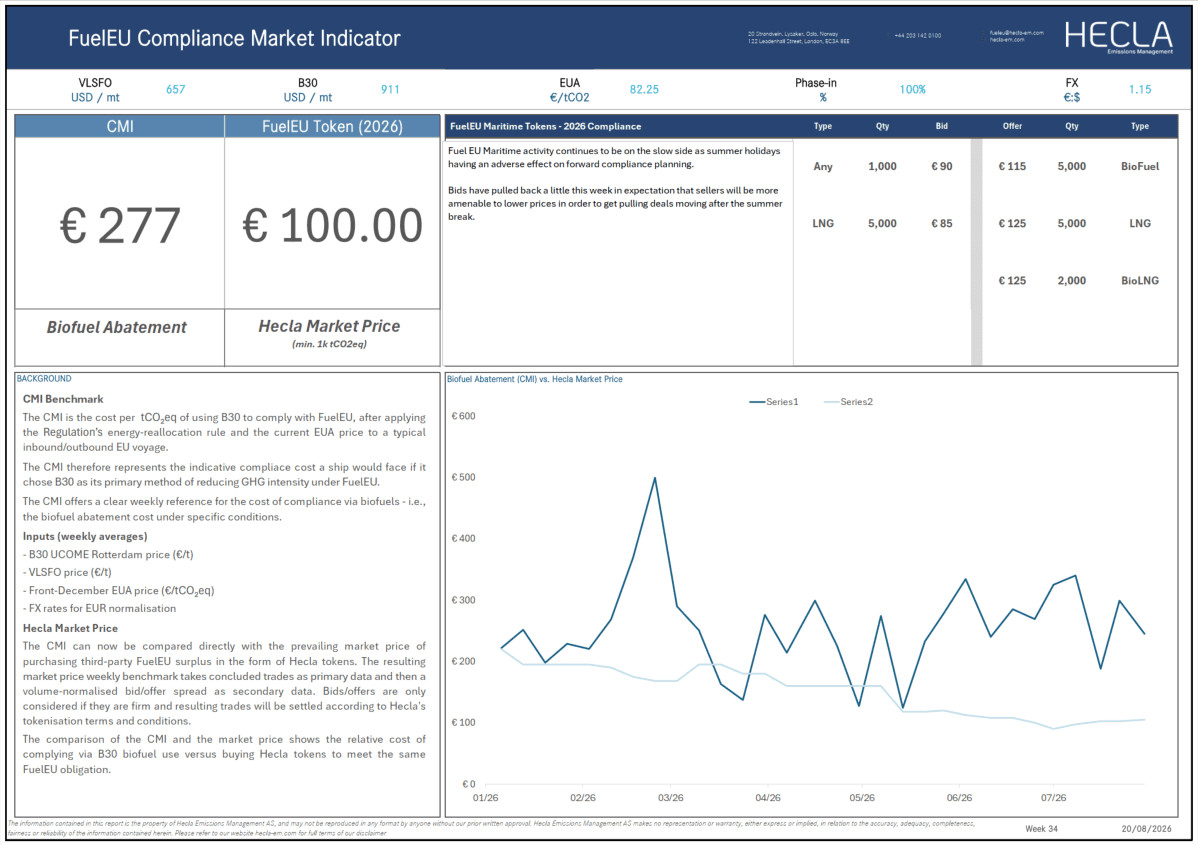
Task: Select the 1,000 bid quantity
Action: click(x=882, y=167)
